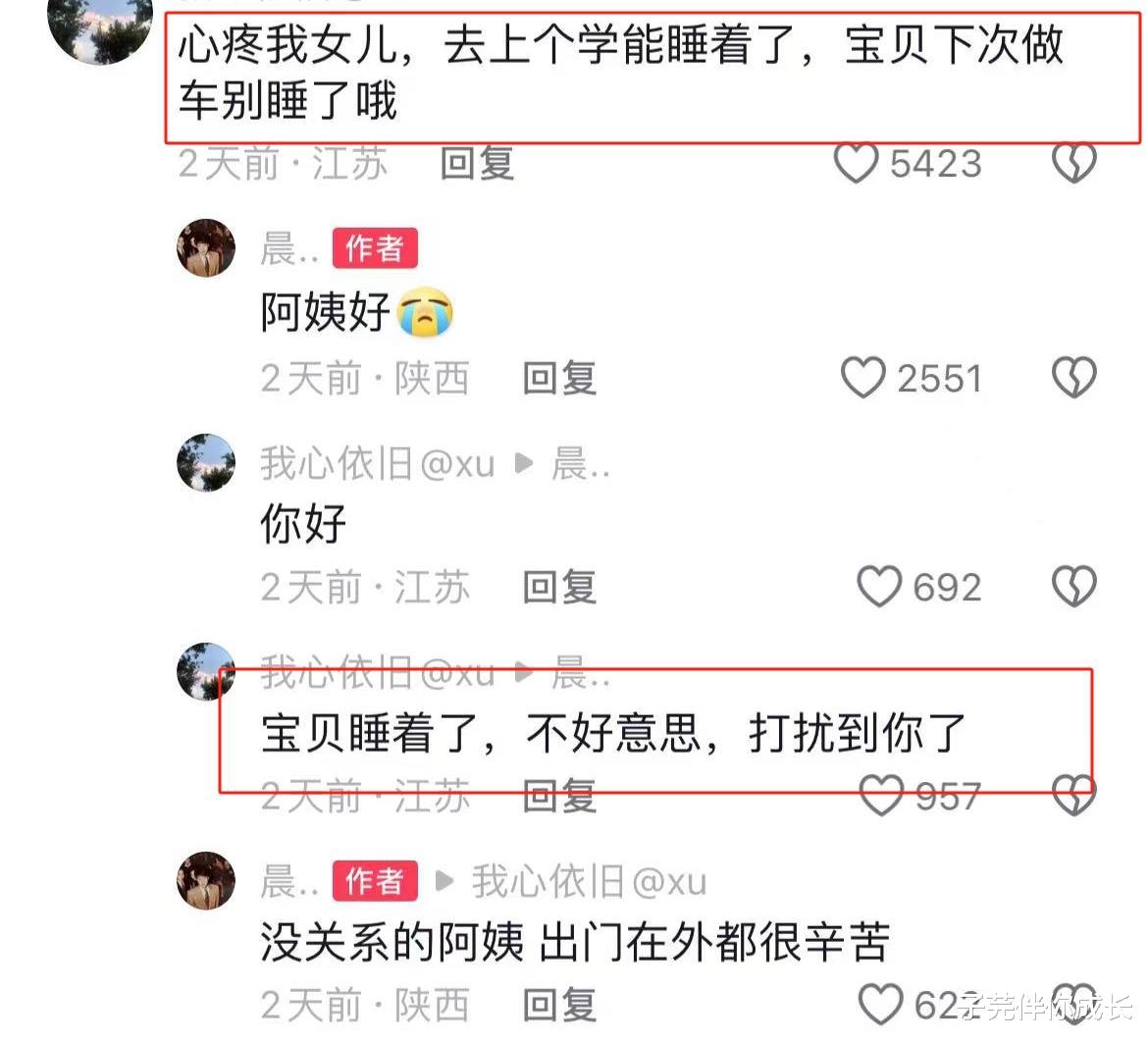Like the reply with 957 likes
Screen dimensions: 1148x1041
point(881,796)
